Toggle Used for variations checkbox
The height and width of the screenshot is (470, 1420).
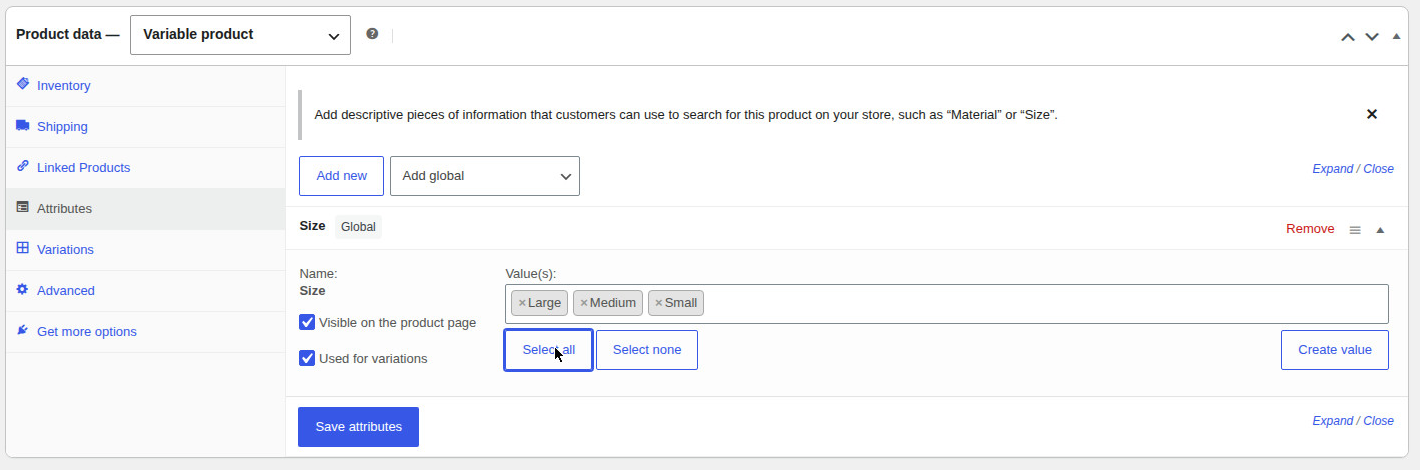pyautogui.click(x=308, y=358)
